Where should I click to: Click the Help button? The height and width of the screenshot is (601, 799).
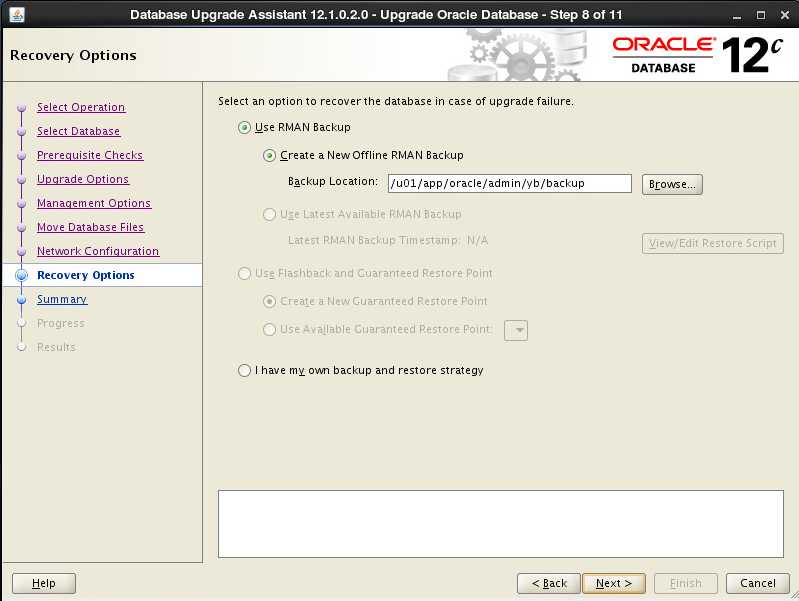[x=44, y=583]
